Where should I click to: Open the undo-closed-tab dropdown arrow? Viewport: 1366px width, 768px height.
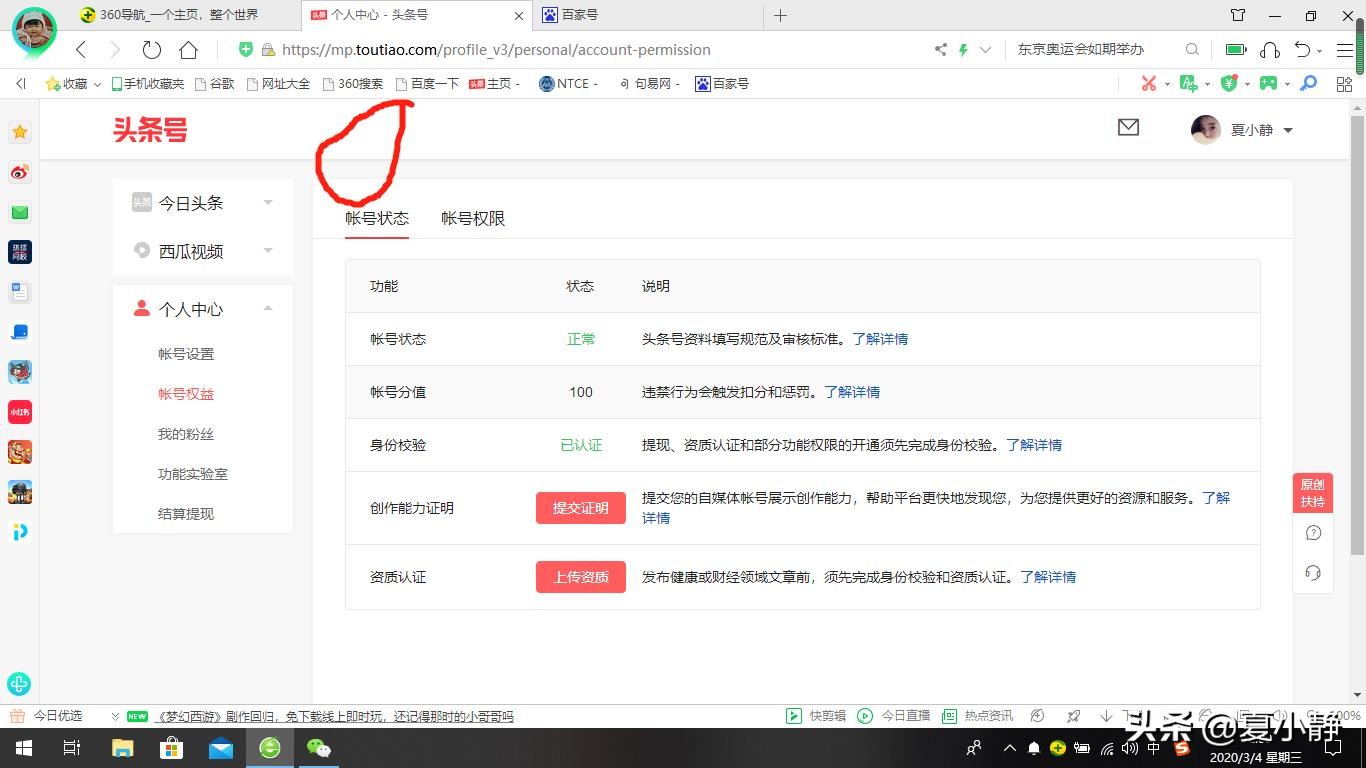coord(1320,50)
